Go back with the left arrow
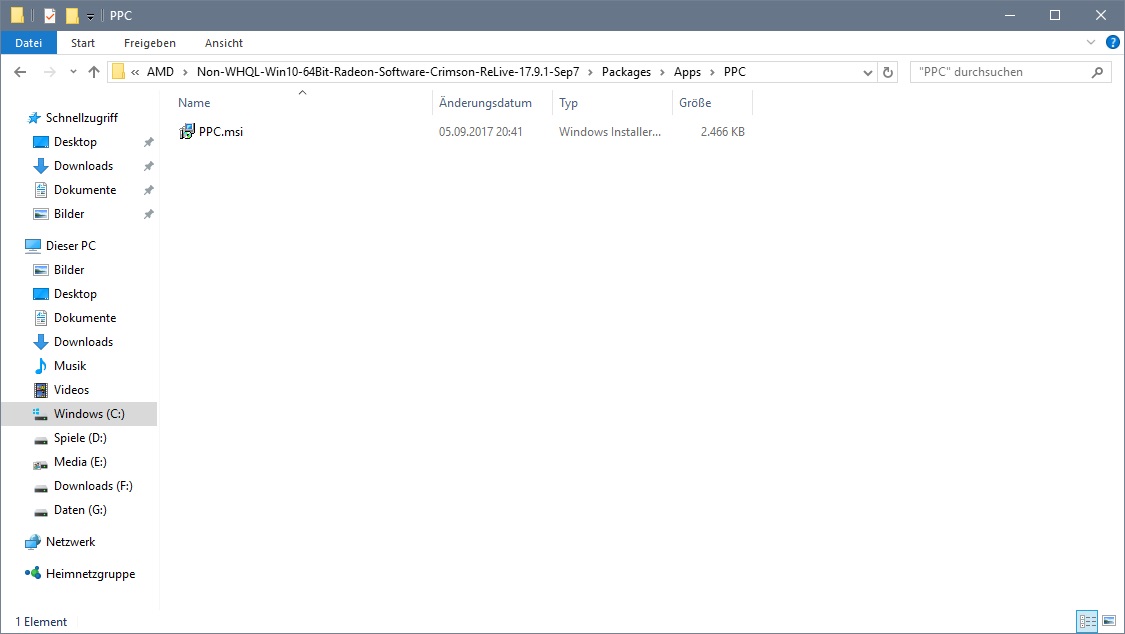 [x=20, y=72]
